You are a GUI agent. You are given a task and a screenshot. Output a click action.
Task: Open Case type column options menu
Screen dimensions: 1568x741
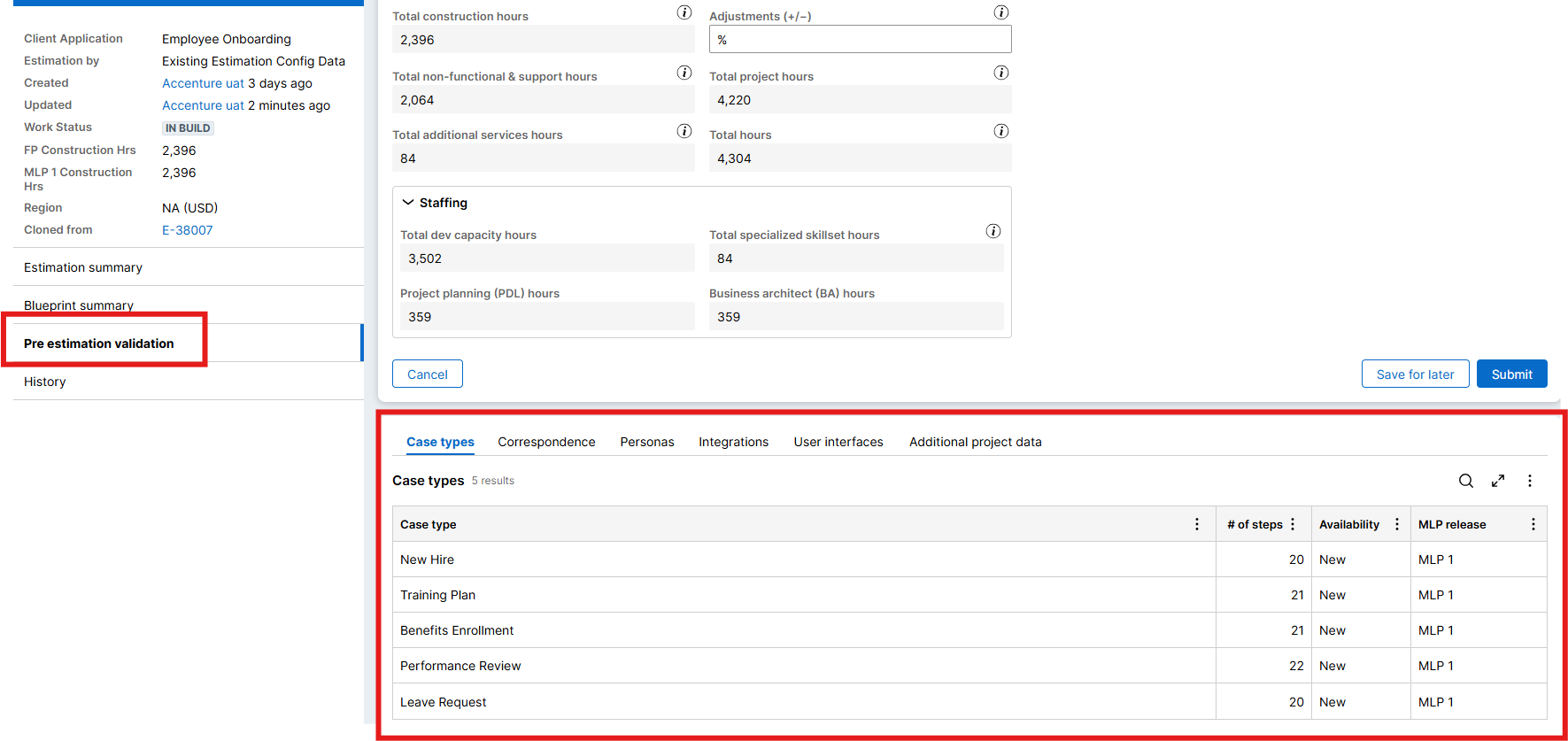click(x=1197, y=524)
